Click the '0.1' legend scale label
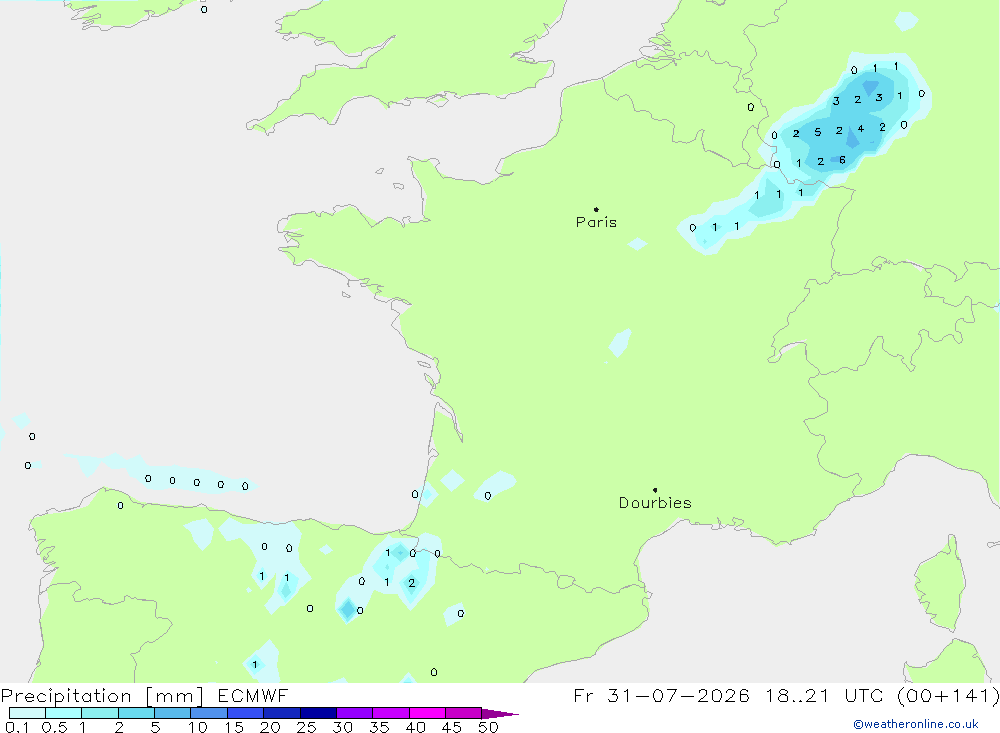 point(17,727)
